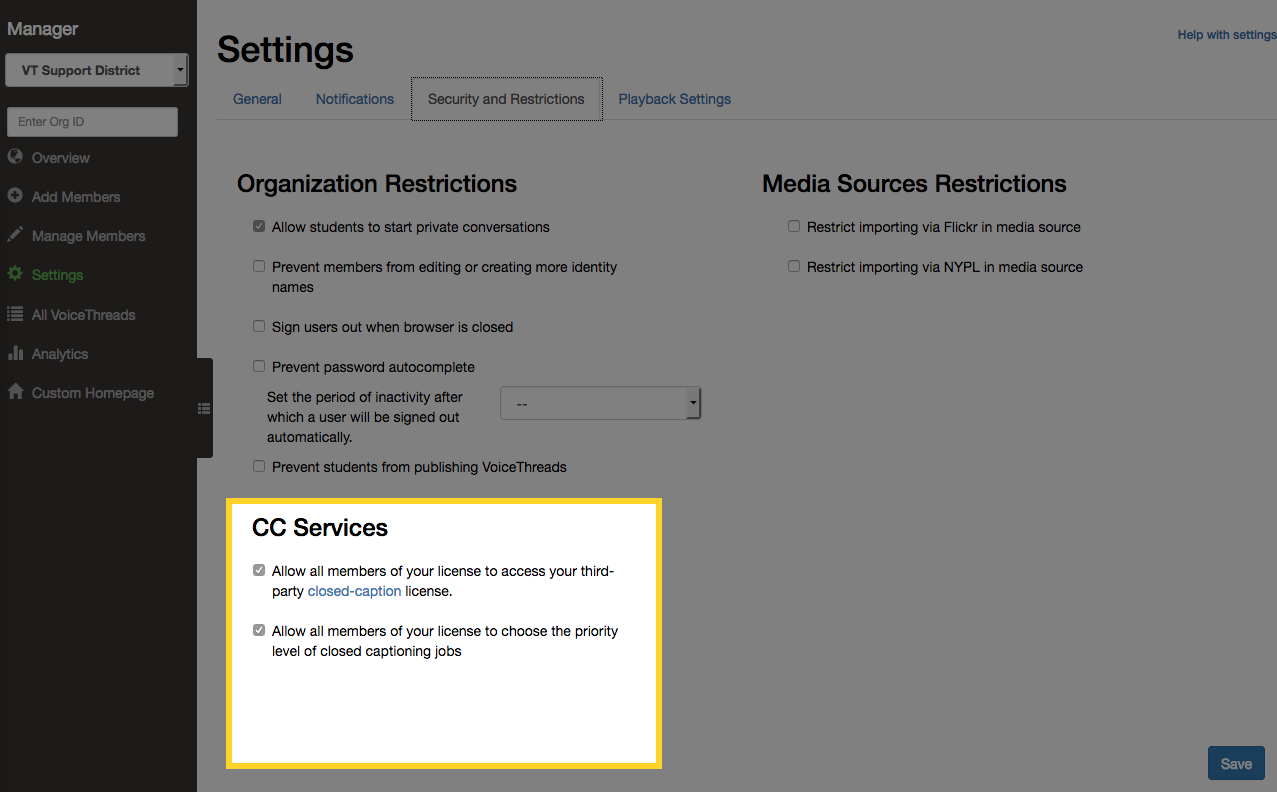Open the Notifications tab
The image size is (1277, 792).
point(355,99)
